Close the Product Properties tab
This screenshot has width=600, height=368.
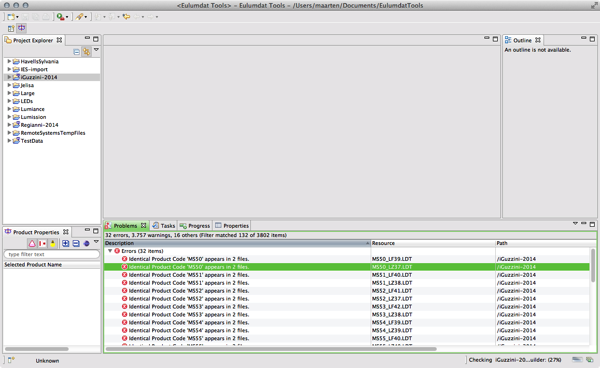[66, 232]
